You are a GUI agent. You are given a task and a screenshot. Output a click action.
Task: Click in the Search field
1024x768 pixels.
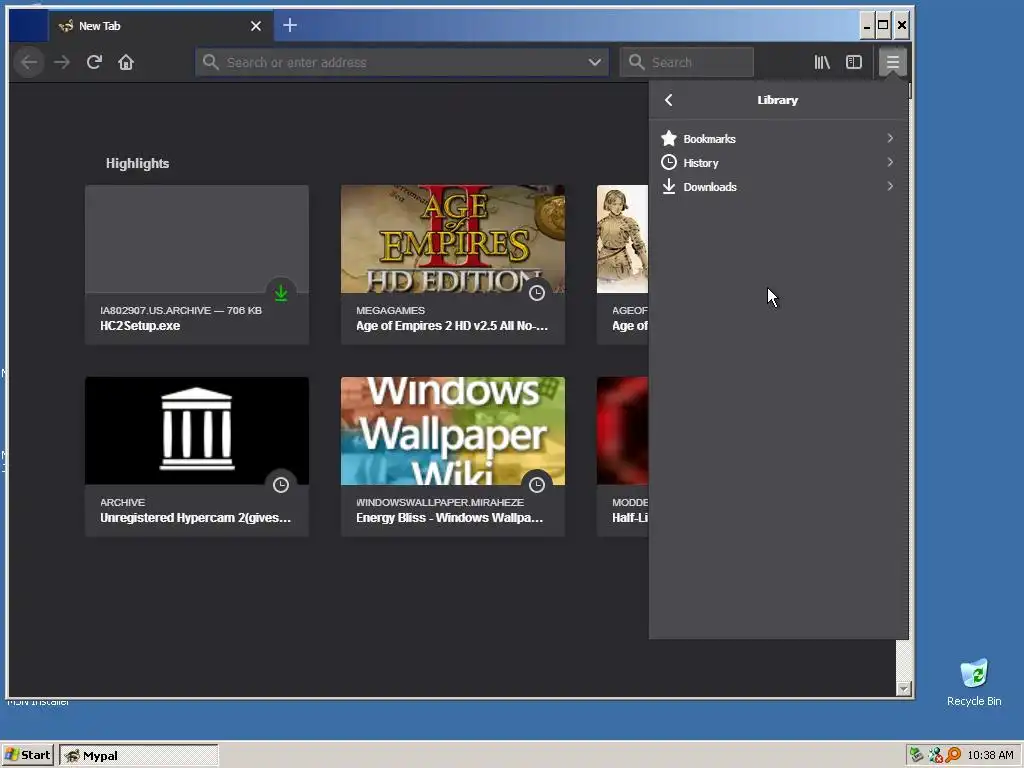tap(686, 62)
